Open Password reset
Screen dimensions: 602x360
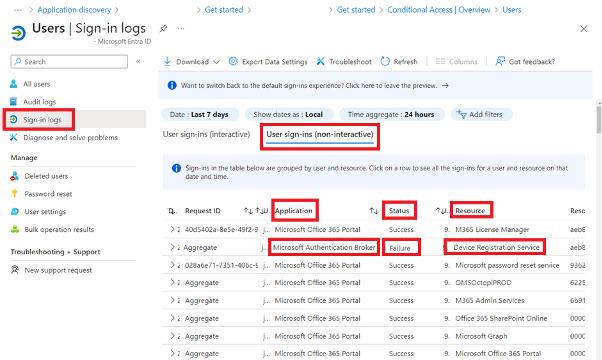[x=48, y=194]
